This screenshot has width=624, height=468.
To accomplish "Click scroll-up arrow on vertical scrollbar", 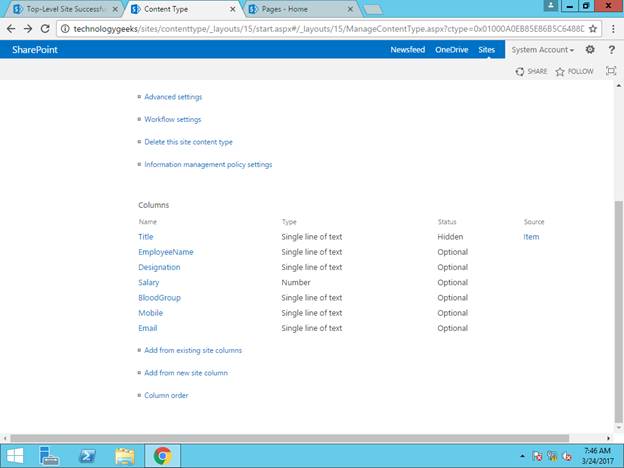I will 618,85.
